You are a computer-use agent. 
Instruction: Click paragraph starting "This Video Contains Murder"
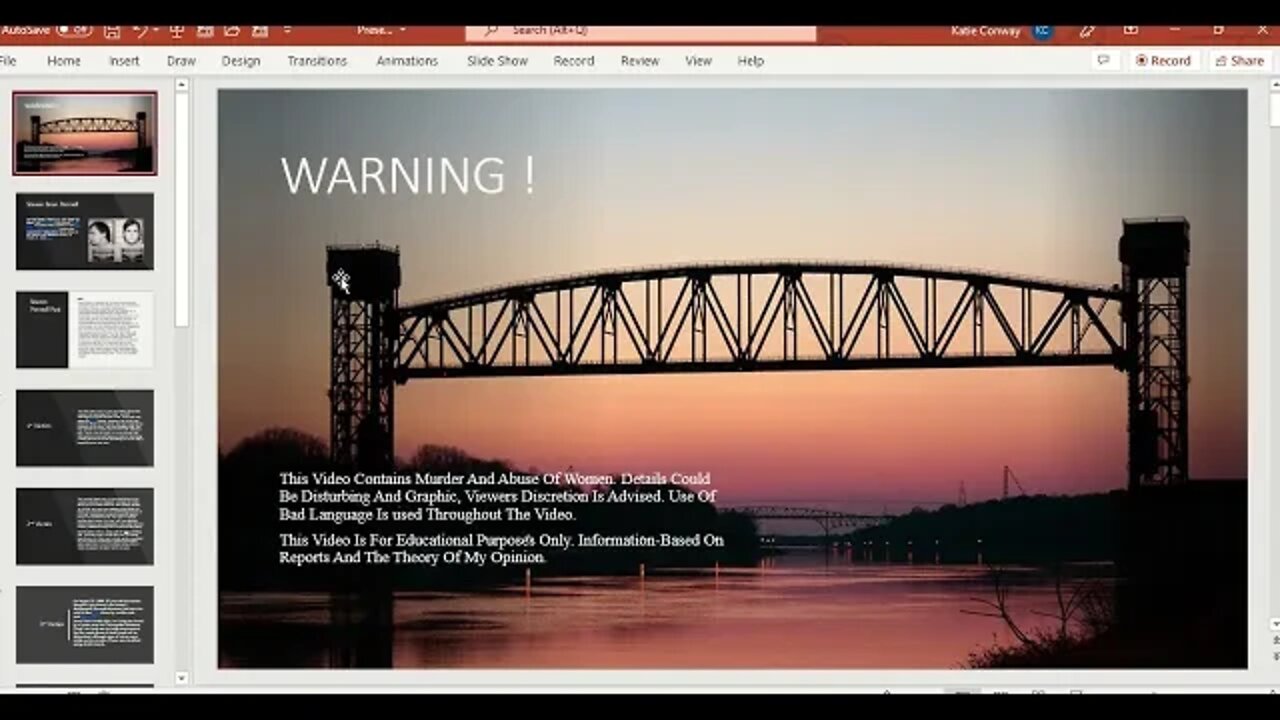498,497
